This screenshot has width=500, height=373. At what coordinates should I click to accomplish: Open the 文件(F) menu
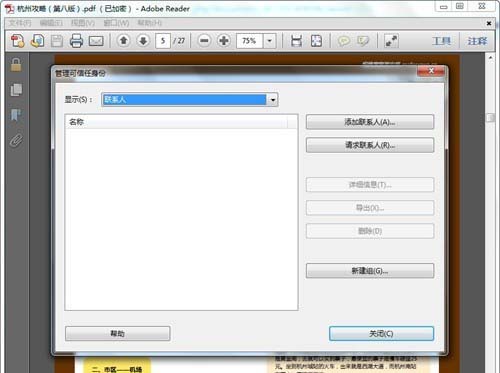coord(20,23)
